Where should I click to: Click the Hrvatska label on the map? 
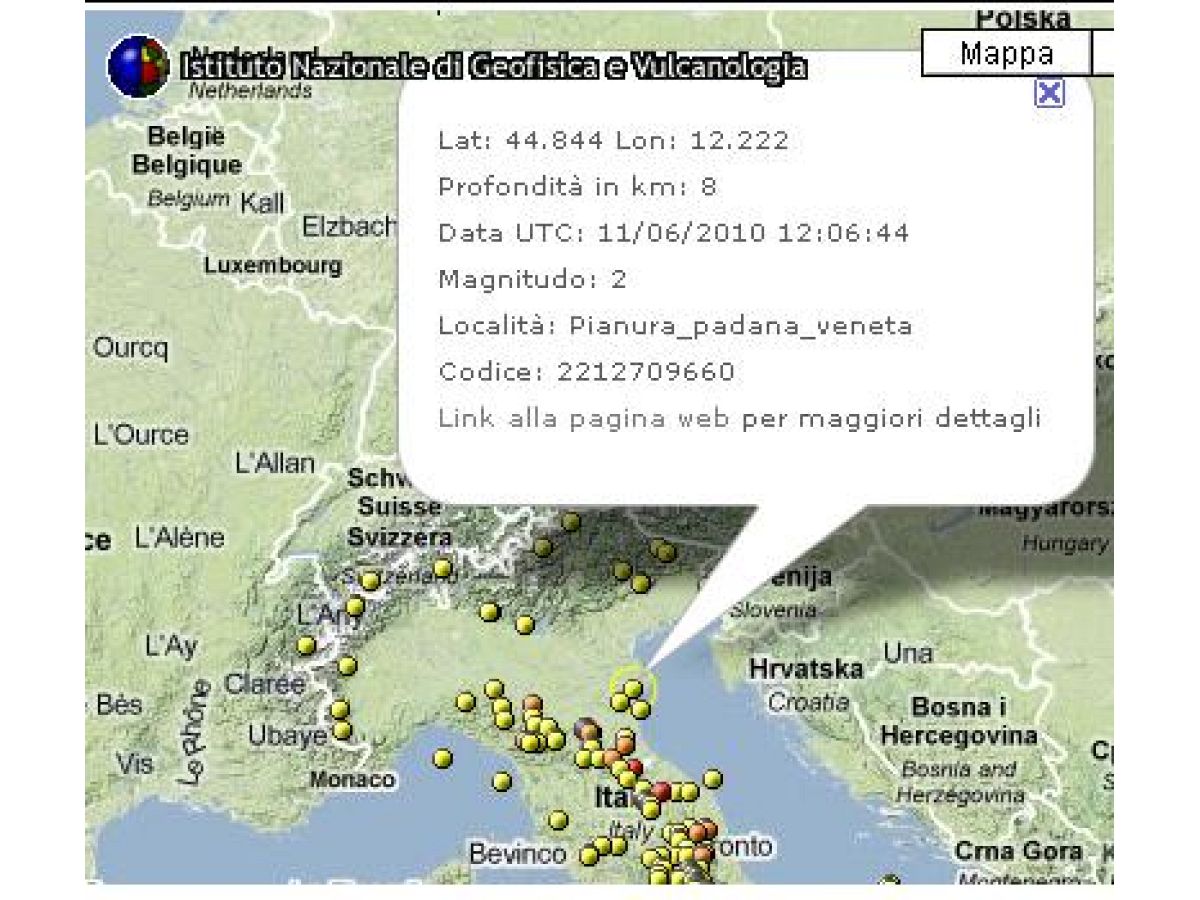806,668
